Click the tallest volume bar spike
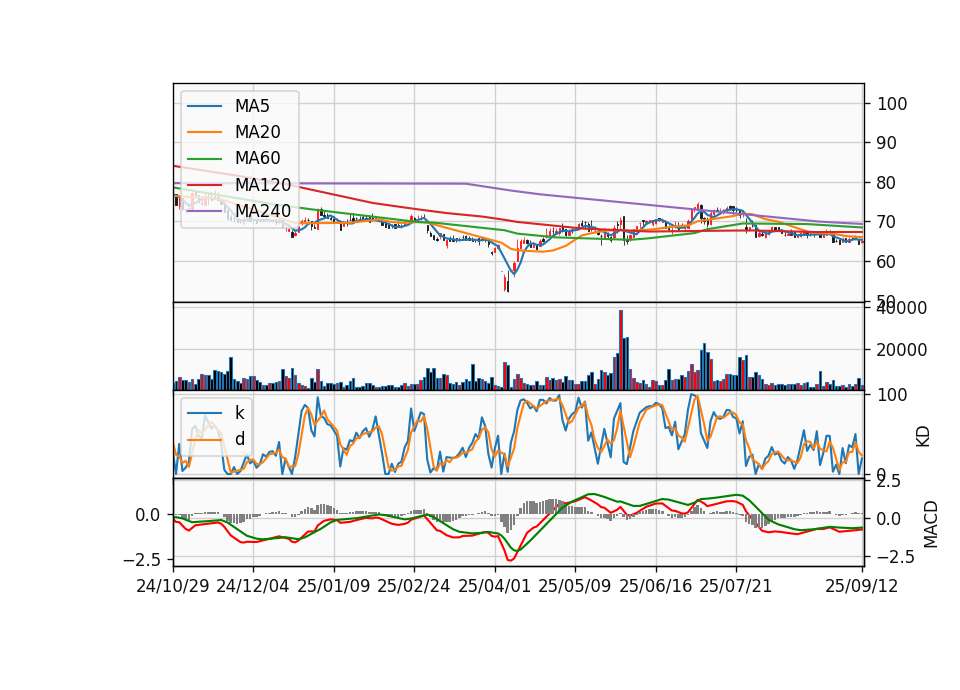This screenshot has width=960, height=690. pos(621,350)
